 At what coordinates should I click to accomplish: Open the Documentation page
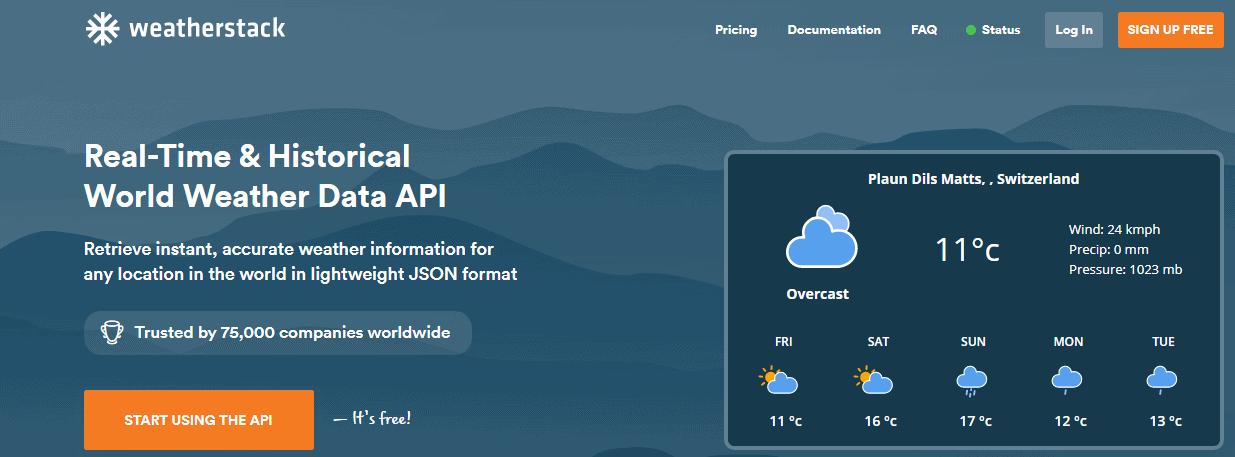834,30
